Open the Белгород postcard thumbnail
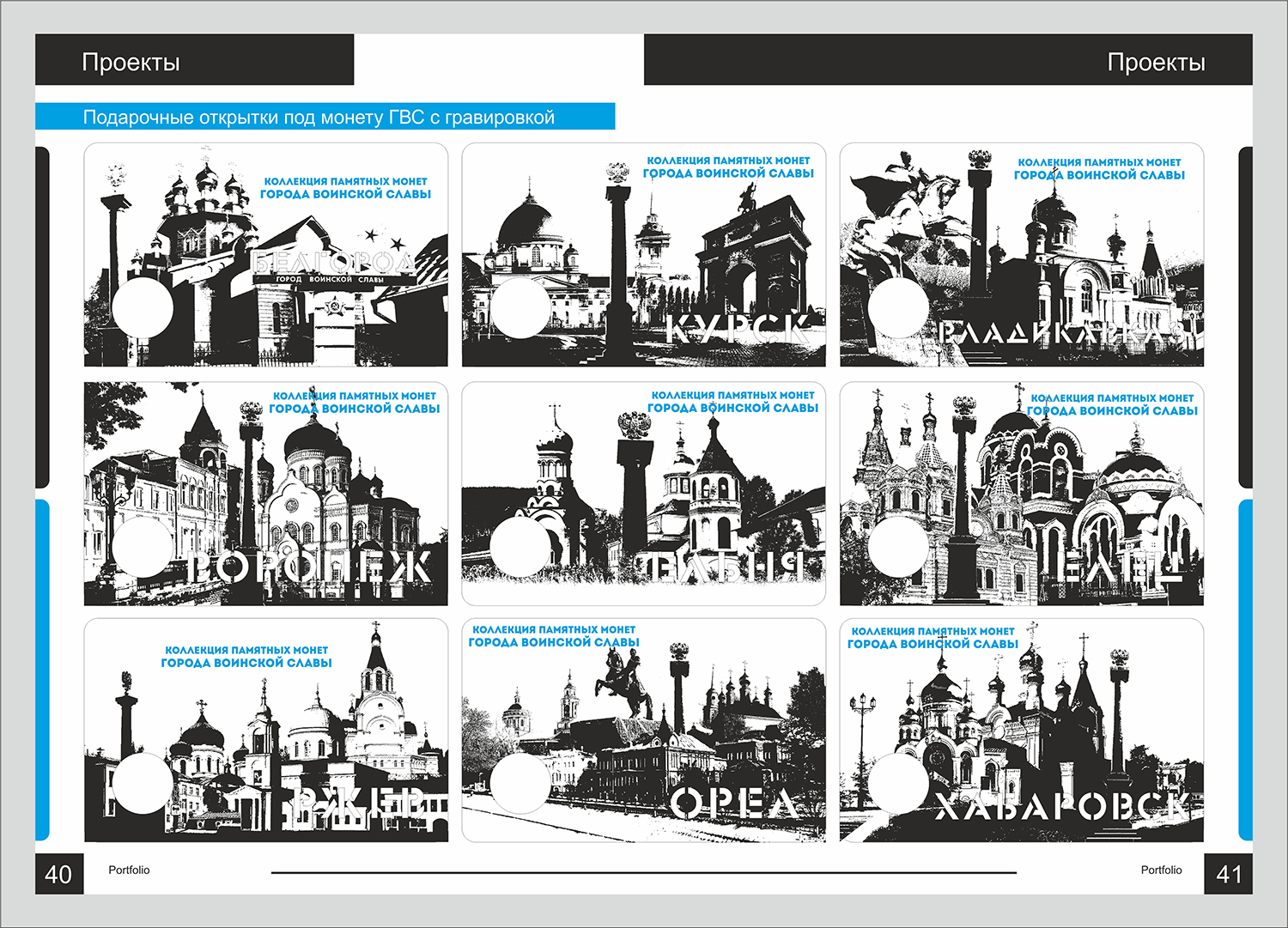The height and width of the screenshot is (928, 1288). point(266,255)
